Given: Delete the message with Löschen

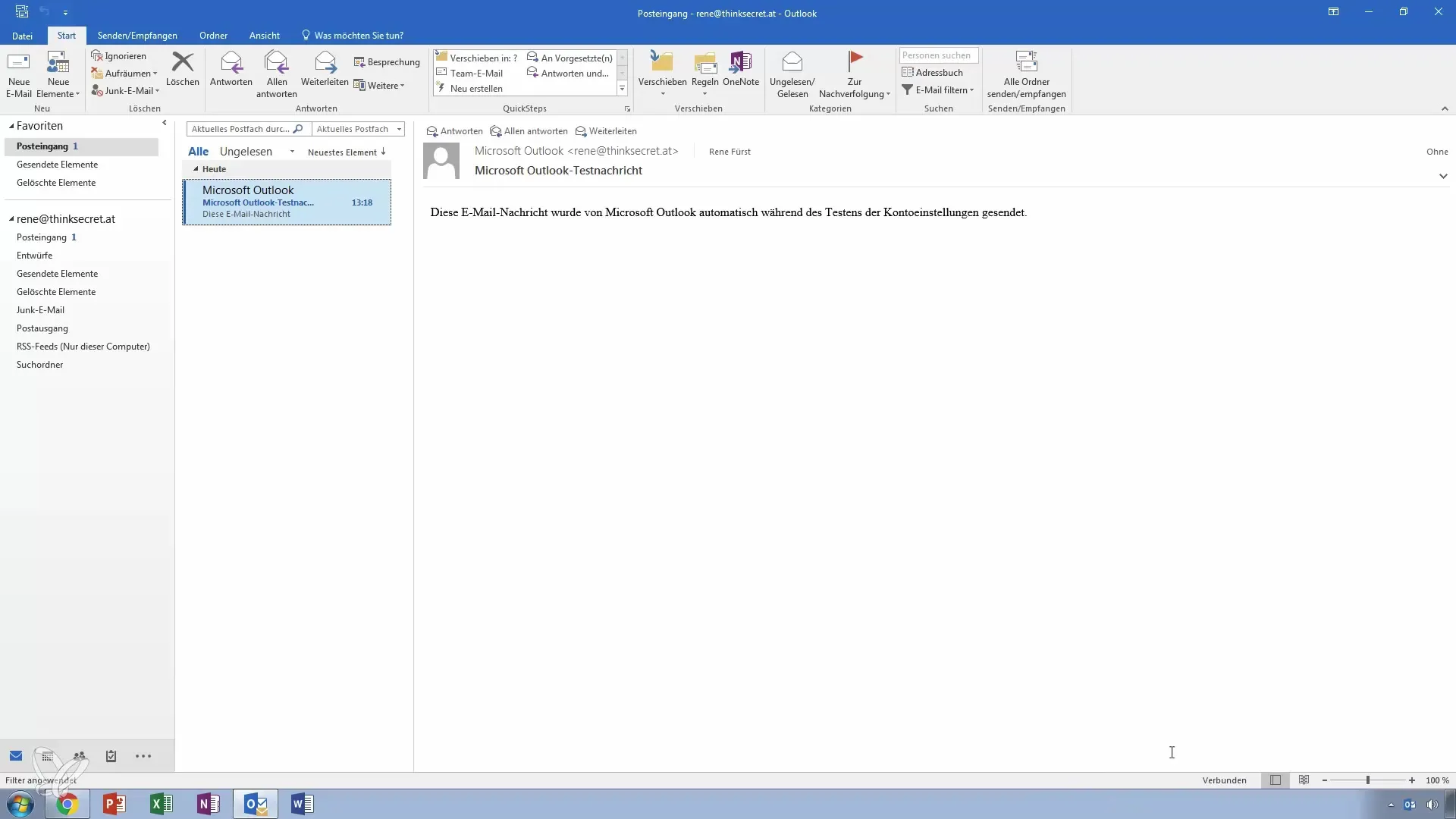Looking at the screenshot, I should [183, 69].
